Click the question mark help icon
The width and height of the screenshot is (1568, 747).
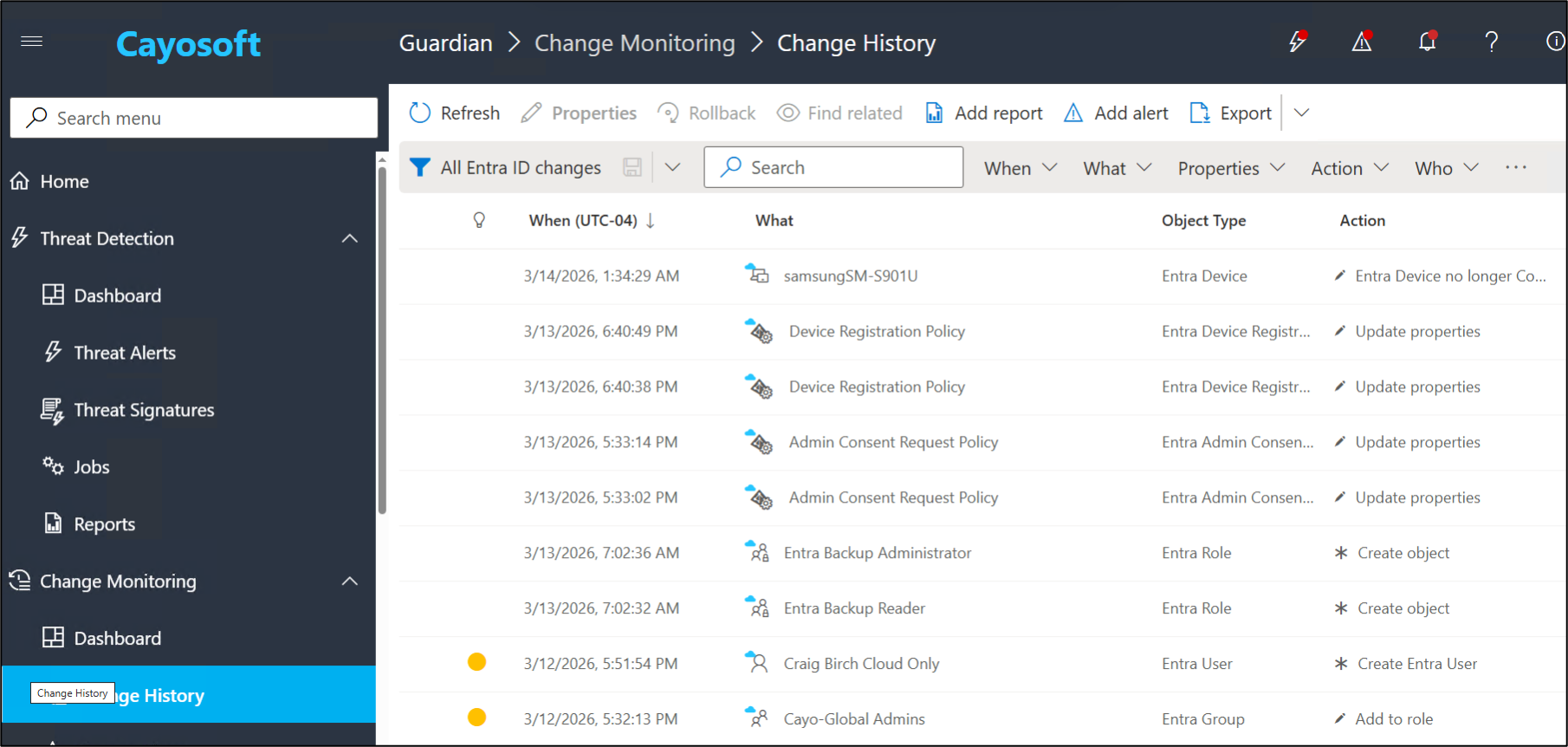pyautogui.click(x=1491, y=42)
